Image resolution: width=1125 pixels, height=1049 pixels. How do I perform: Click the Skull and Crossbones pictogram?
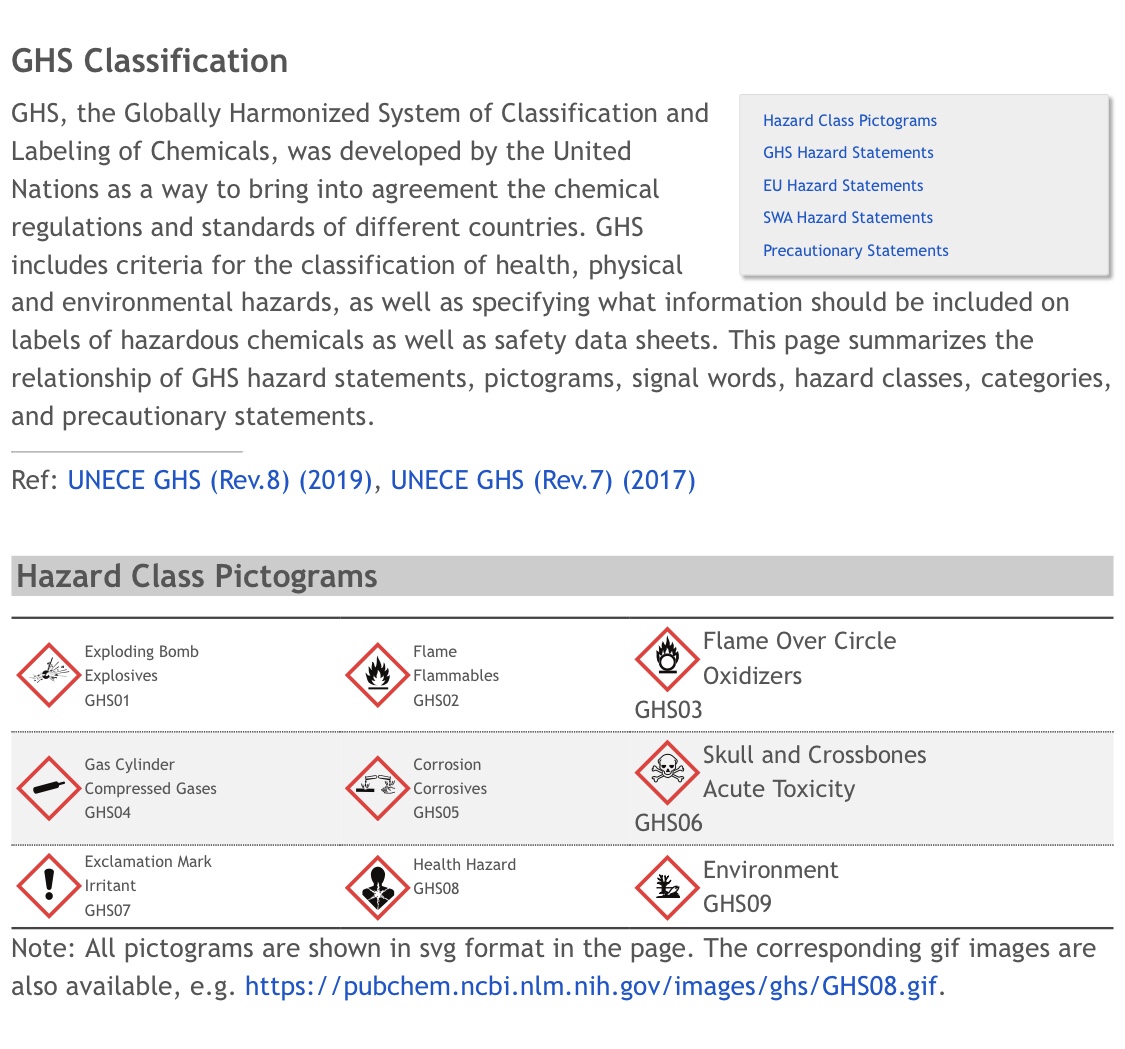[666, 772]
